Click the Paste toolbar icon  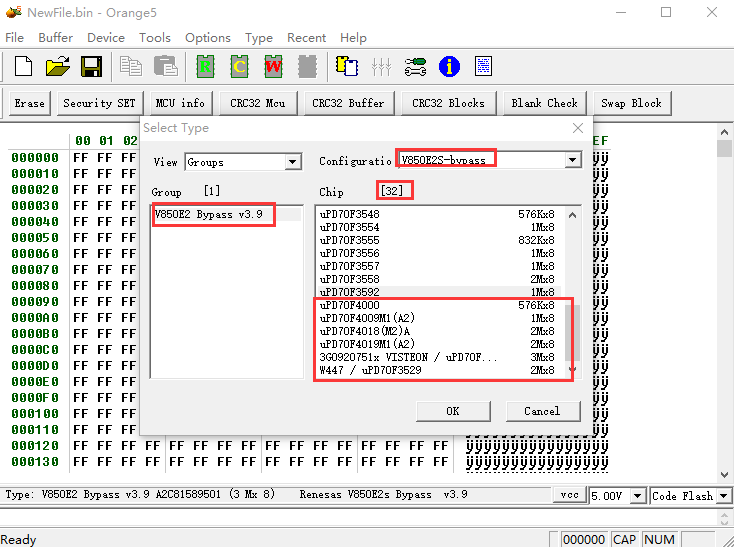click(x=166, y=66)
